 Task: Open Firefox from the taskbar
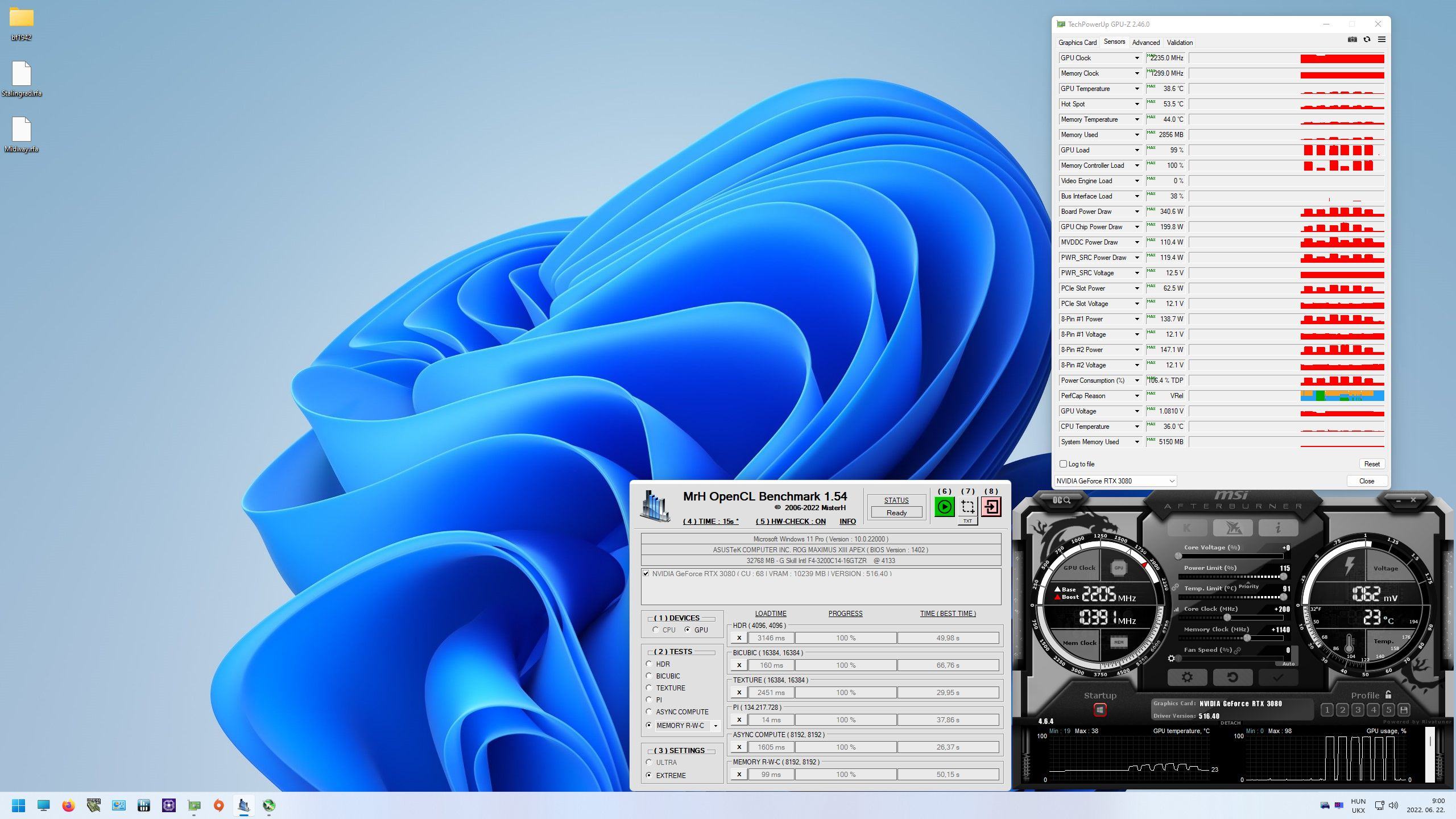click(69, 805)
